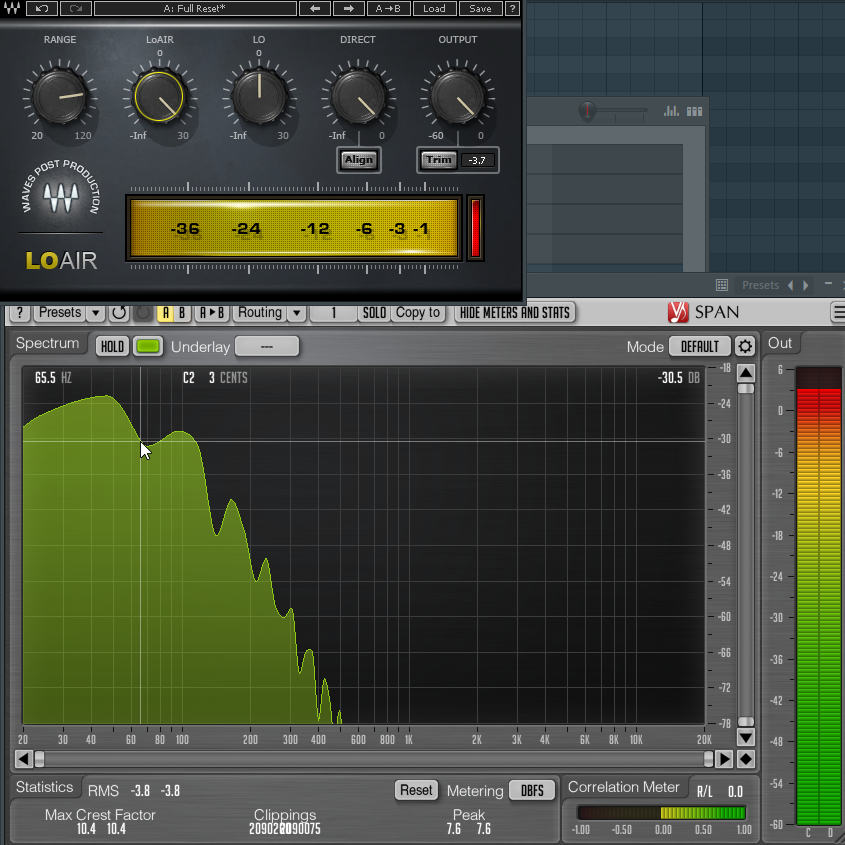Click the frequency scroll right arrow
Screen dimensions: 845x845
coord(724,759)
